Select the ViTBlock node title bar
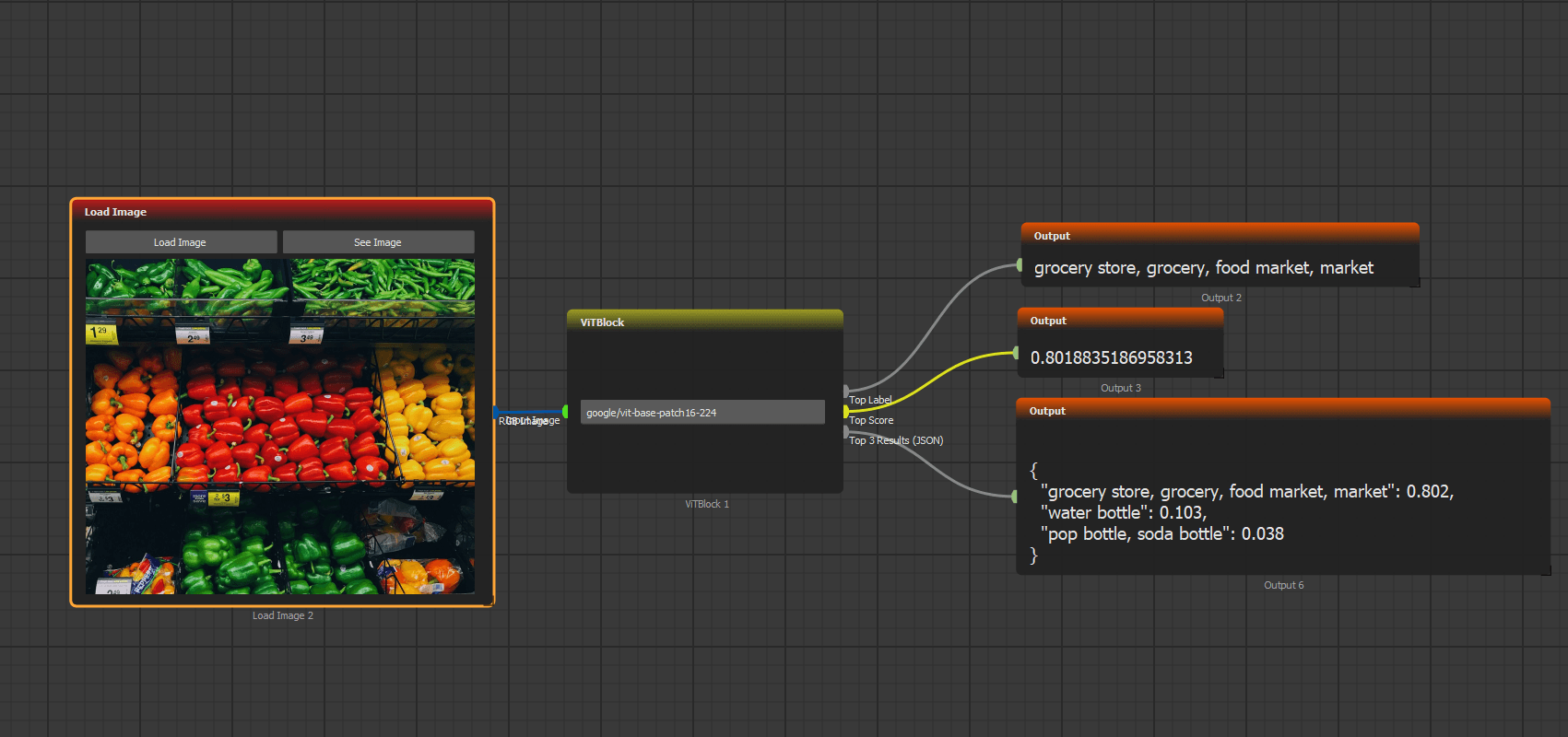 pyautogui.click(x=704, y=322)
